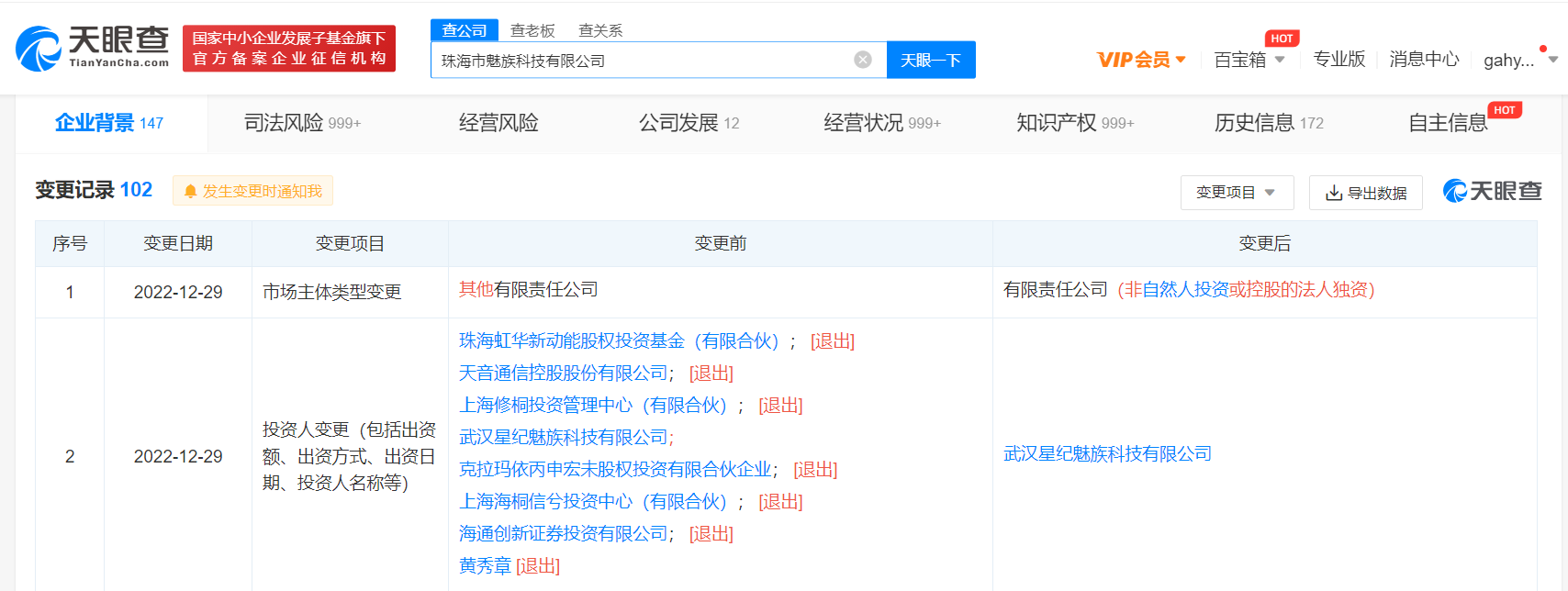The height and width of the screenshot is (591, 1568).
Task: Open the VIP会员 dropdown
Action: pos(1141,60)
